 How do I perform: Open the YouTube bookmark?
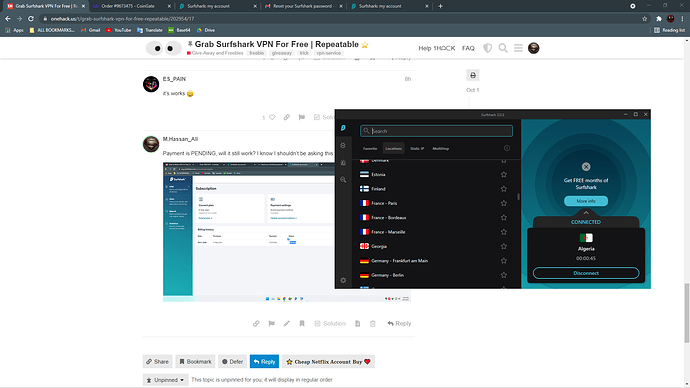pyautogui.click(x=118, y=30)
